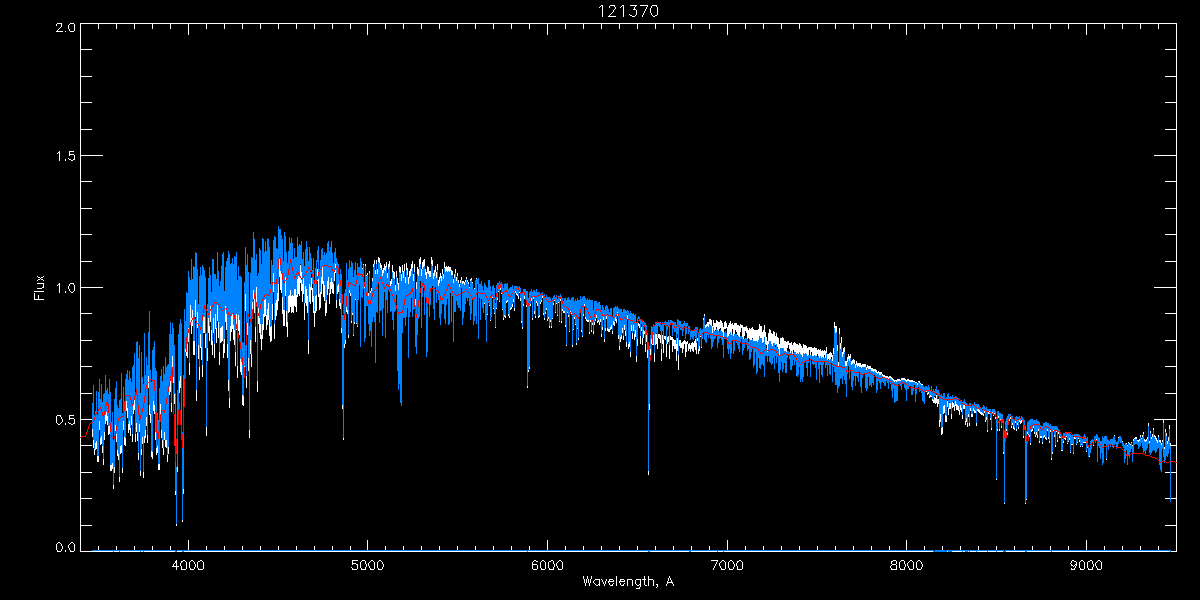Image resolution: width=1200 pixels, height=600 pixels.
Task: Select the 4000 x-axis tick label
Action: [188, 563]
